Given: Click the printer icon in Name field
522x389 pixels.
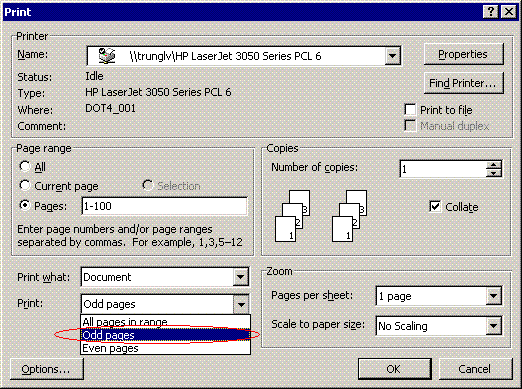Looking at the screenshot, I should click(107, 56).
